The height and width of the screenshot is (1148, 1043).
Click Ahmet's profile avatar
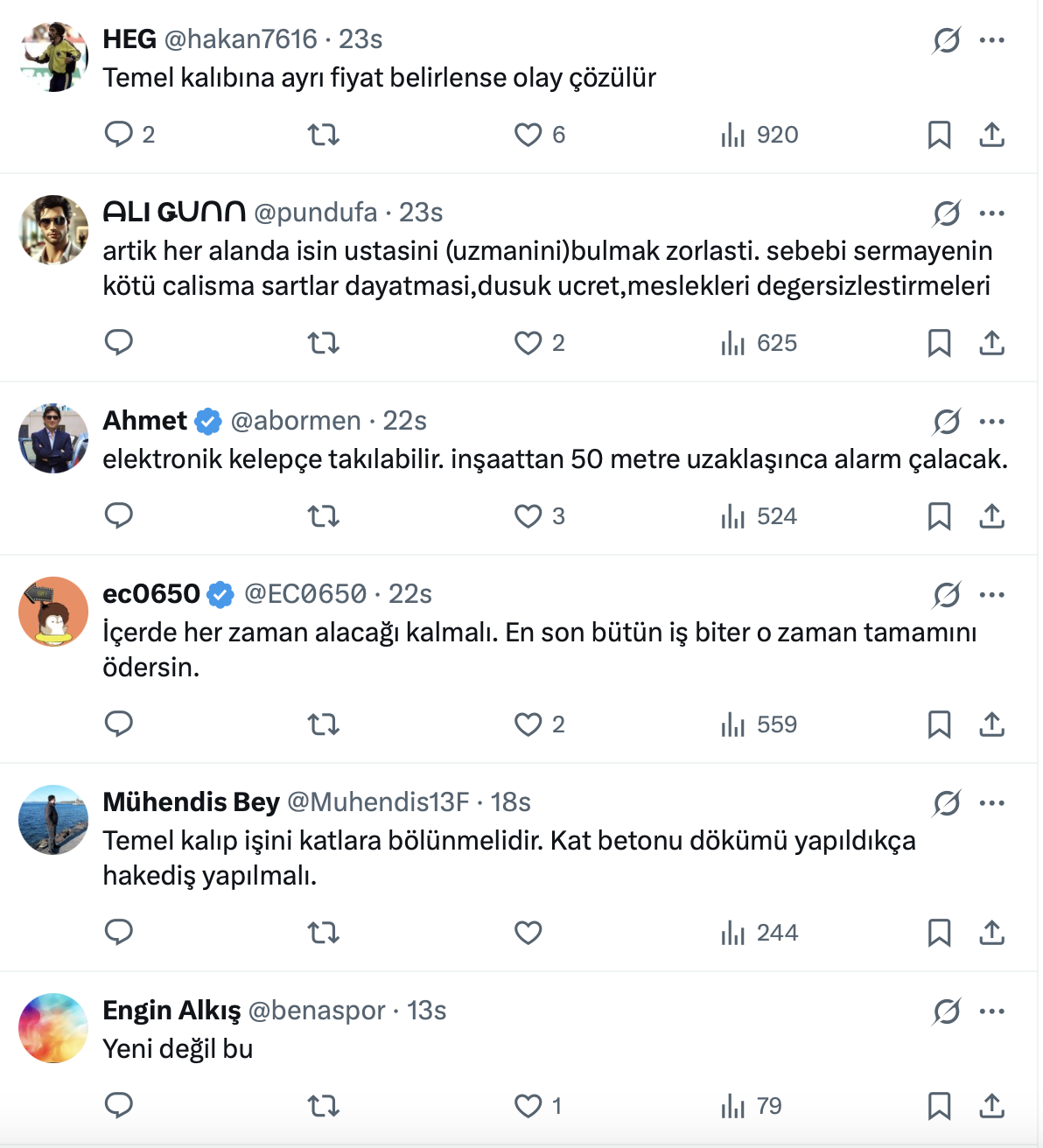coord(53,438)
